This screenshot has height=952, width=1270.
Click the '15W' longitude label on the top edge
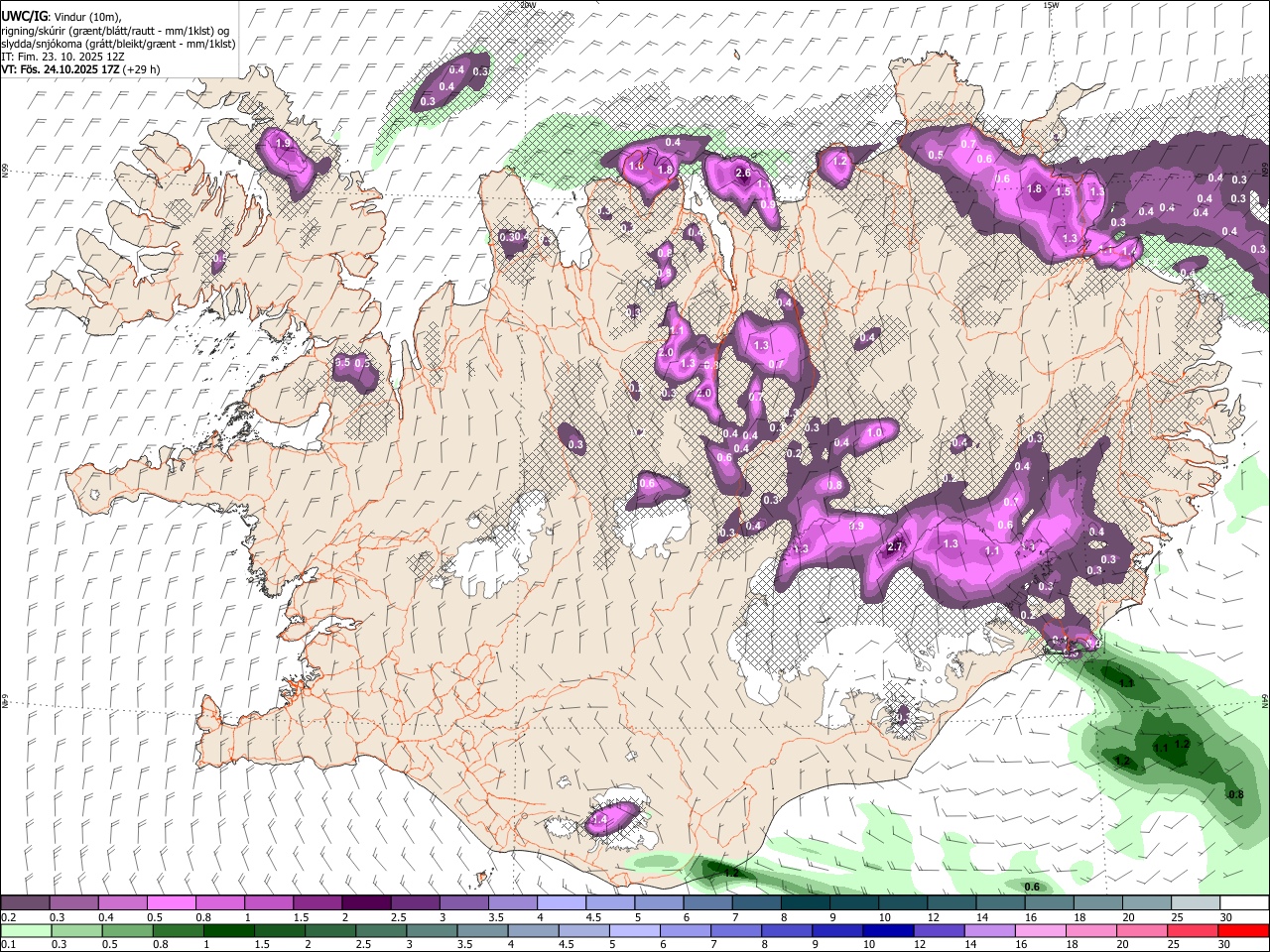coord(1051,5)
